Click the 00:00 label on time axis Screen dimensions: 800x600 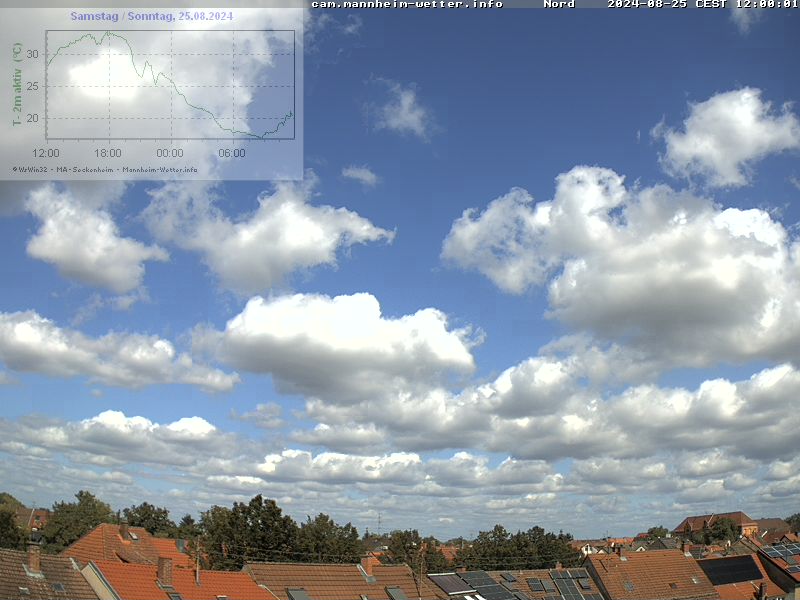point(170,153)
